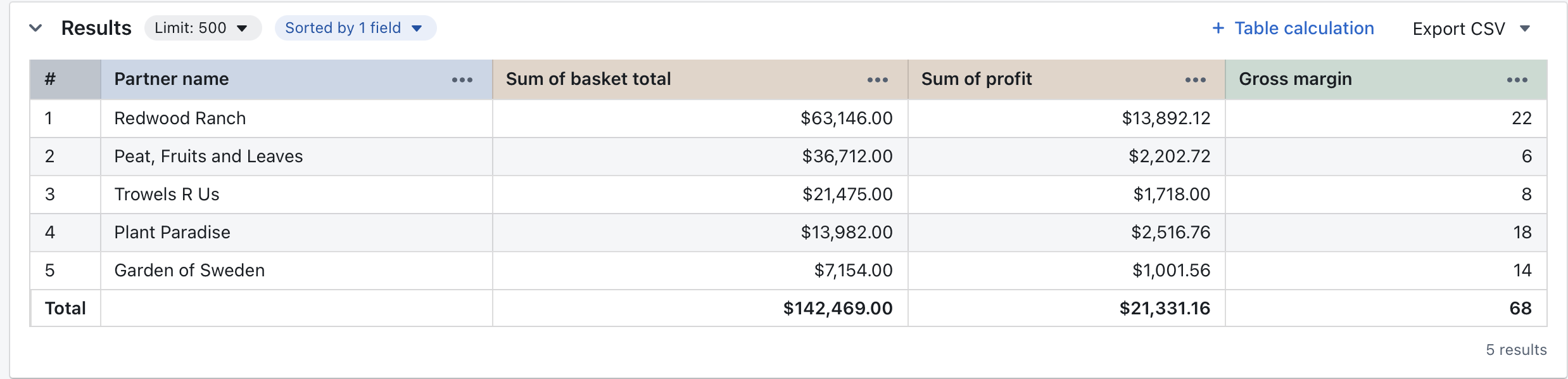
Task: Click the 5 results link
Action: click(1515, 349)
